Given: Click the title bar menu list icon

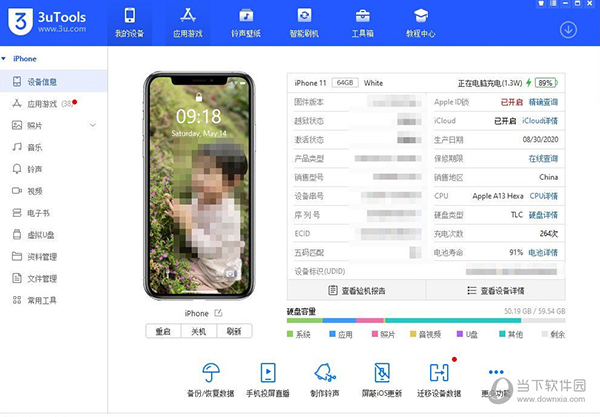Looking at the screenshot, I should tap(553, 3).
